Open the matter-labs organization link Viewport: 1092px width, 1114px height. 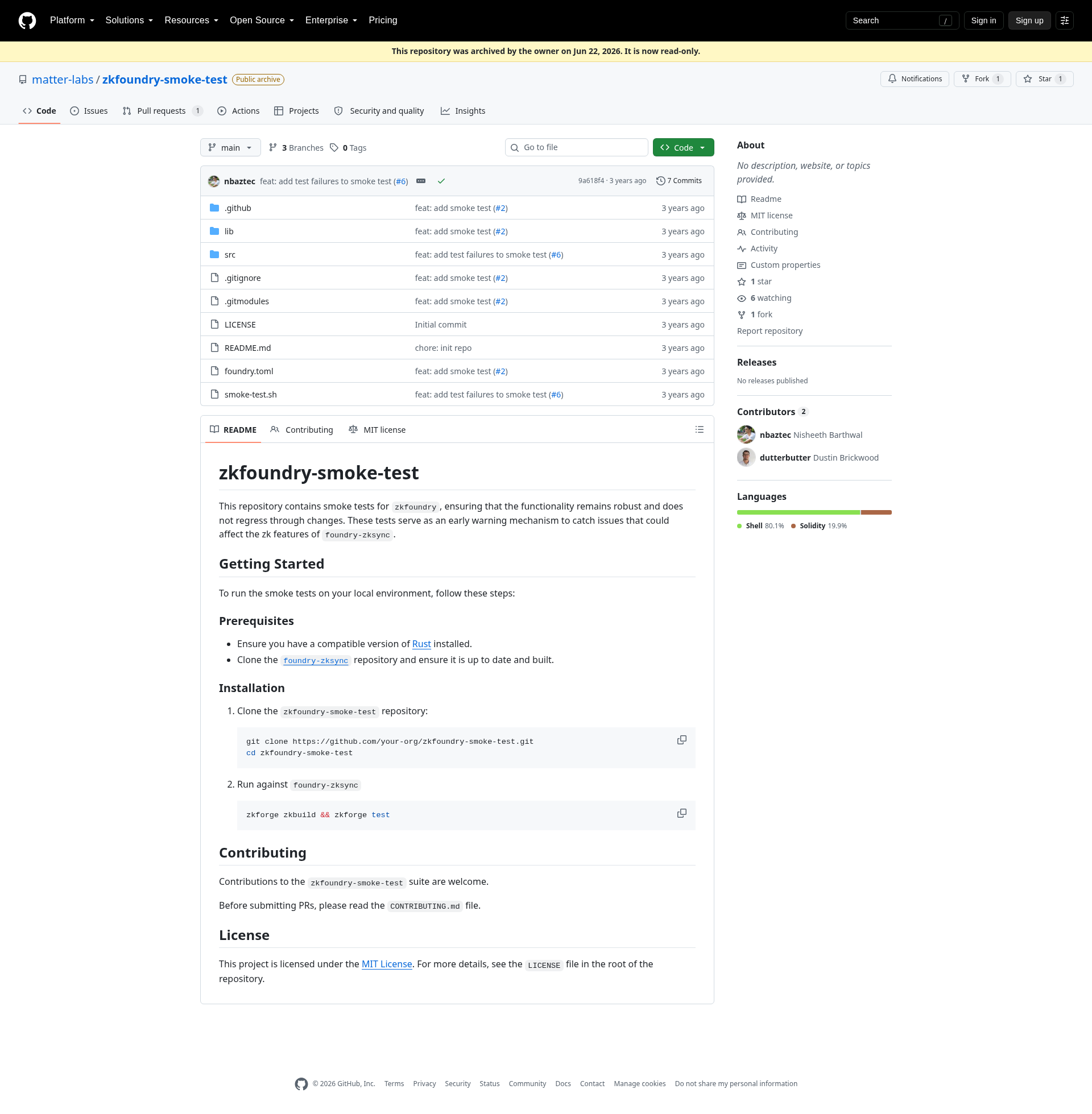[63, 80]
